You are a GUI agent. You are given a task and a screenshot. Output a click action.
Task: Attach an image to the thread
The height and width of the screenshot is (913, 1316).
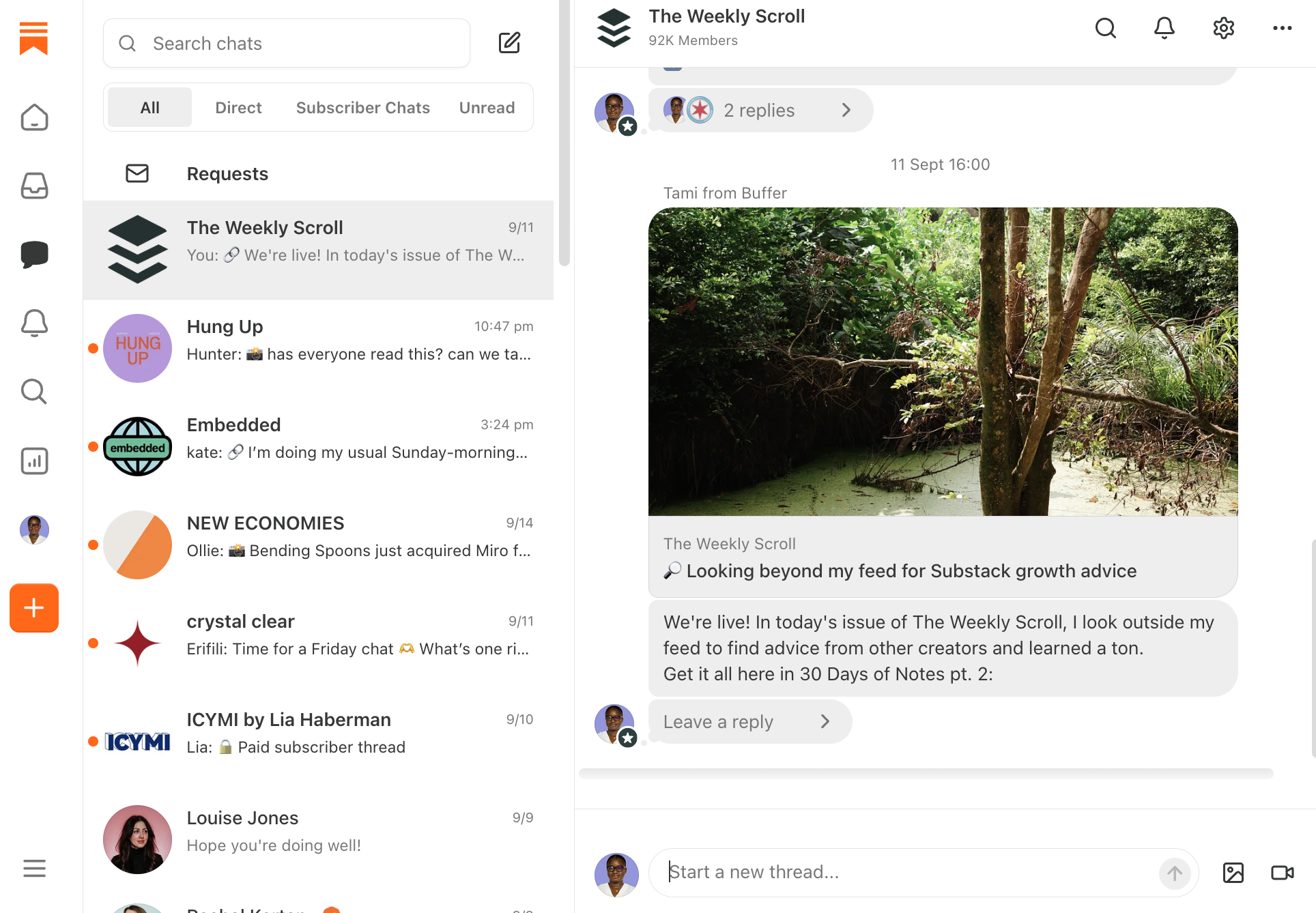pos(1233,873)
